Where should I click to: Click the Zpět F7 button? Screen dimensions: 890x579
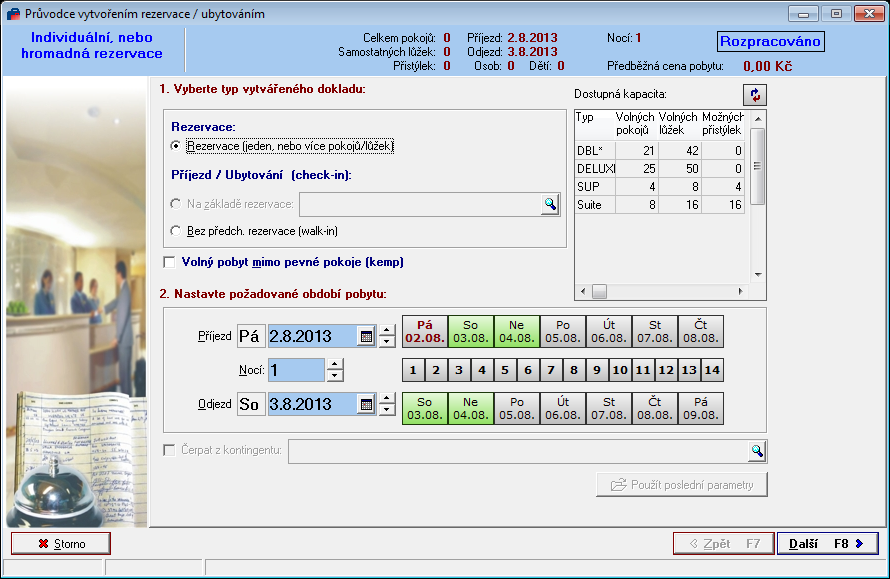[x=723, y=543]
